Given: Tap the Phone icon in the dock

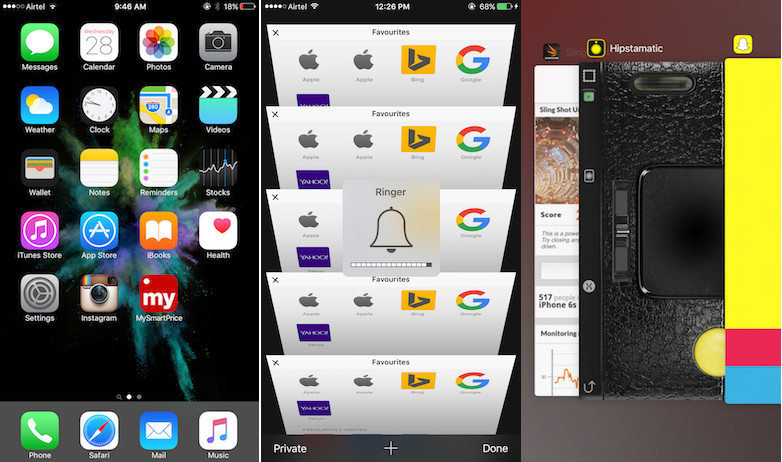Looking at the screenshot, I should pos(39,431).
